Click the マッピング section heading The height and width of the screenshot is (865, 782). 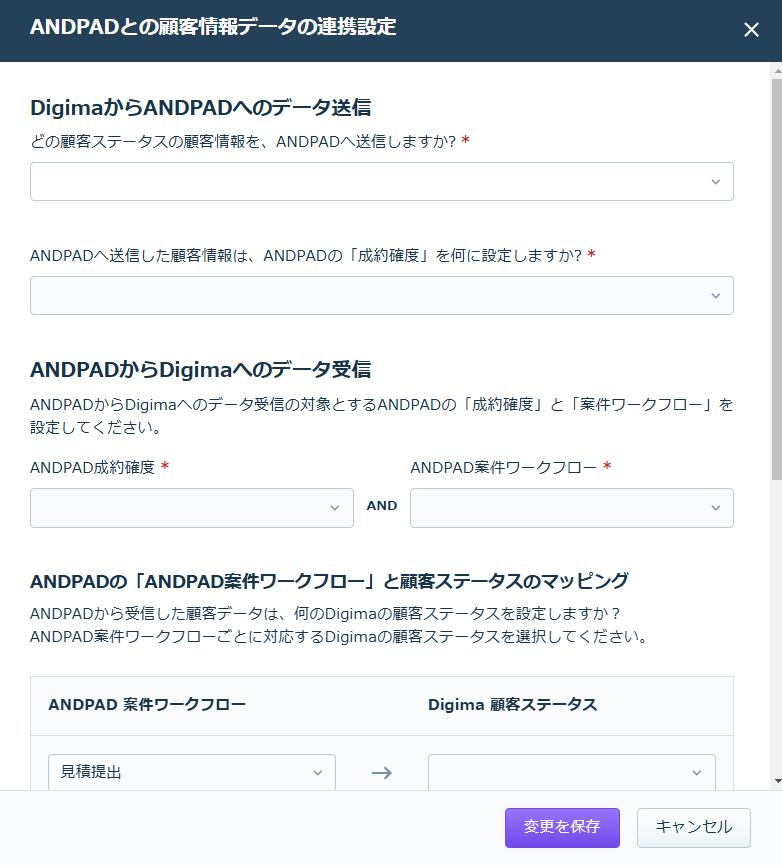point(329,581)
